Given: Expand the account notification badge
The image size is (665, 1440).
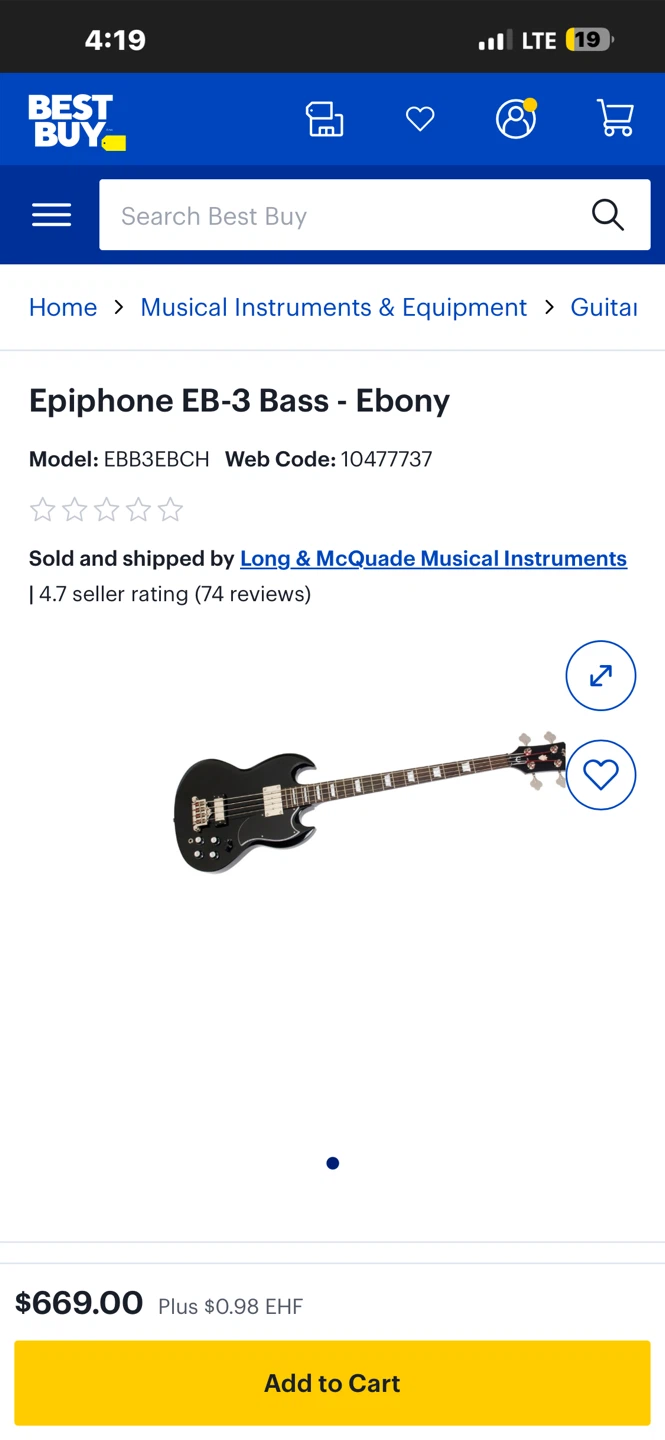Looking at the screenshot, I should (x=532, y=103).
